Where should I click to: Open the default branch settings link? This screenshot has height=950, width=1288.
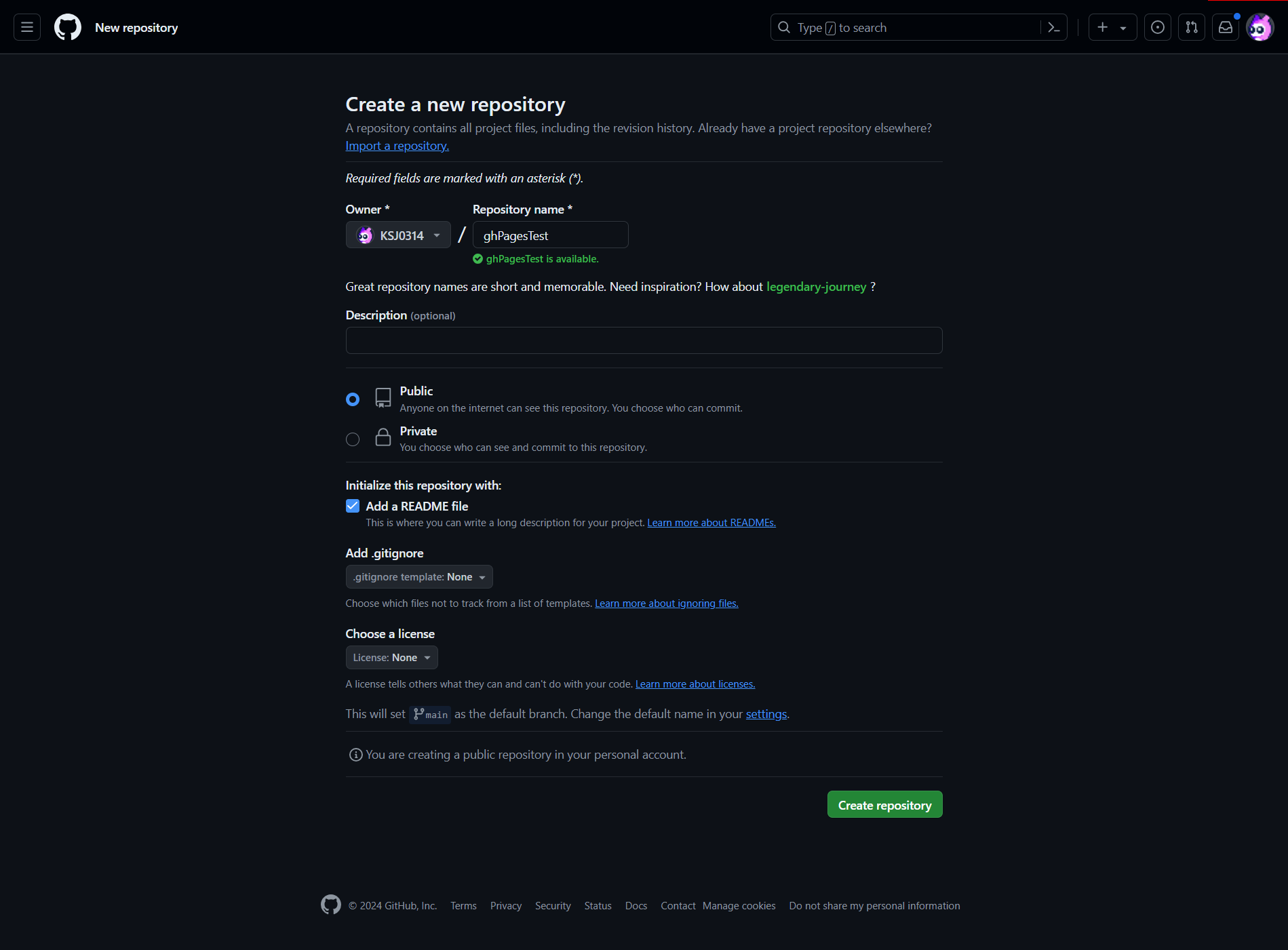(766, 714)
